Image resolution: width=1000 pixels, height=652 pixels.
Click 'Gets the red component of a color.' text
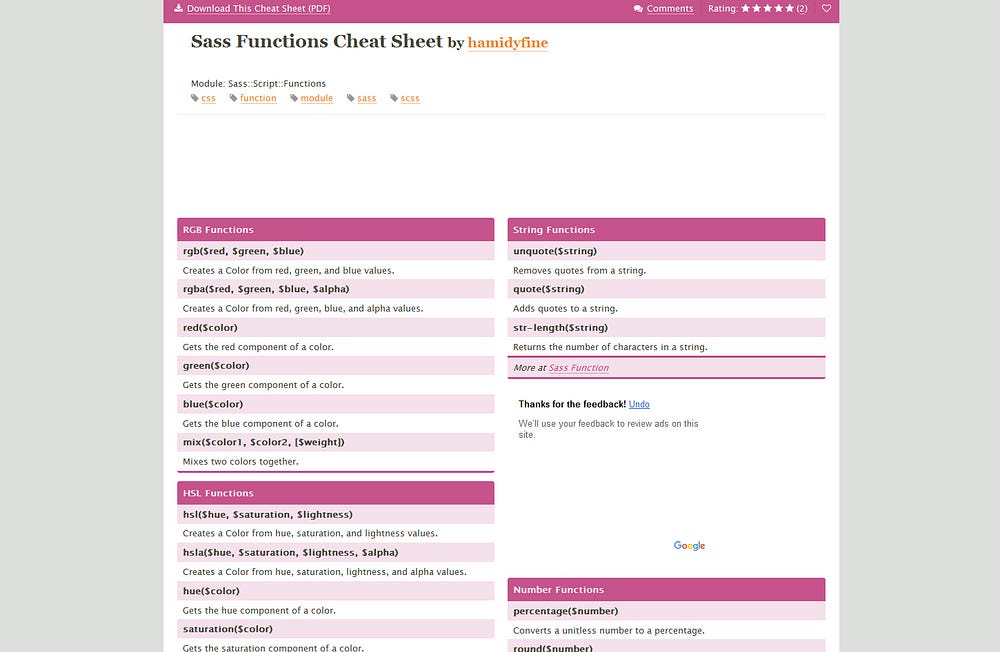point(258,347)
